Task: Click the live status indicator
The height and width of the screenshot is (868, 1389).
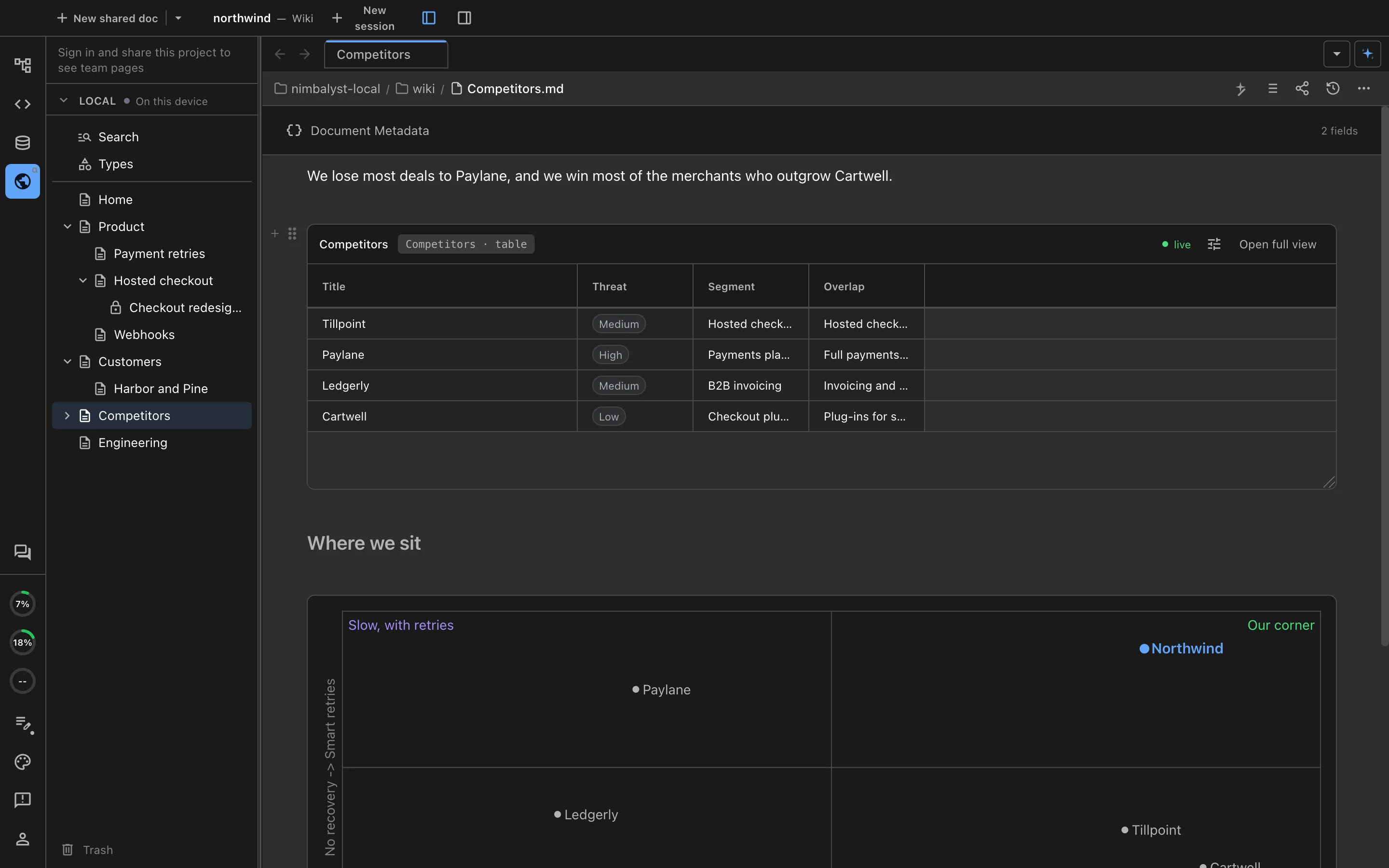Action: pos(1176,244)
